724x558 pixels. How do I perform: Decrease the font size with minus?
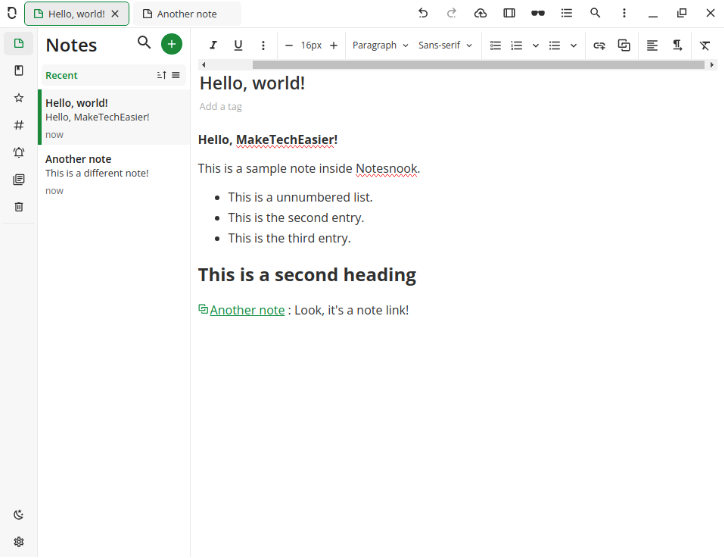tap(289, 45)
